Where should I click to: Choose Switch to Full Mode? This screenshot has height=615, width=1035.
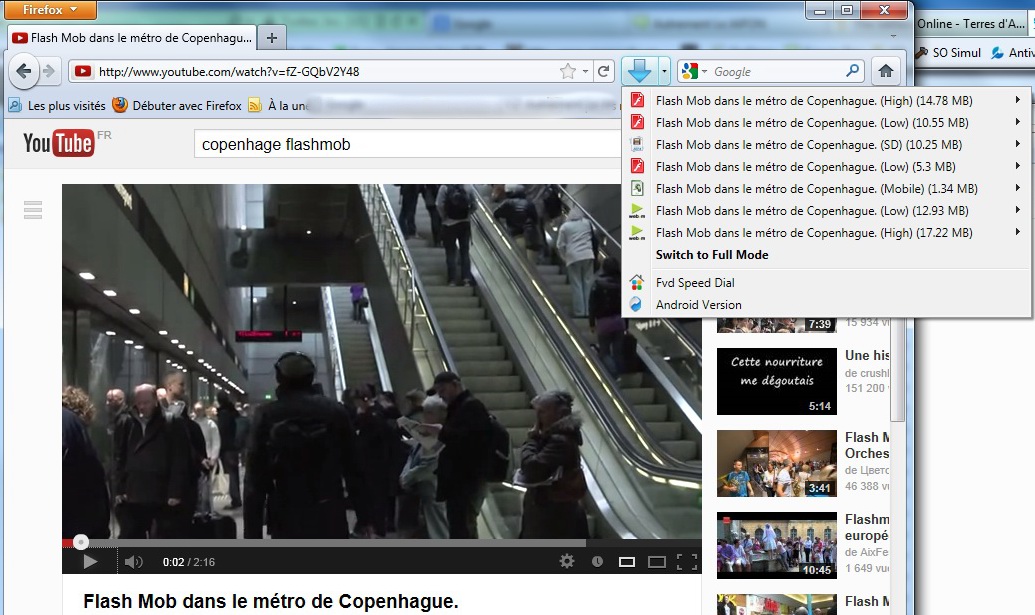(712, 255)
